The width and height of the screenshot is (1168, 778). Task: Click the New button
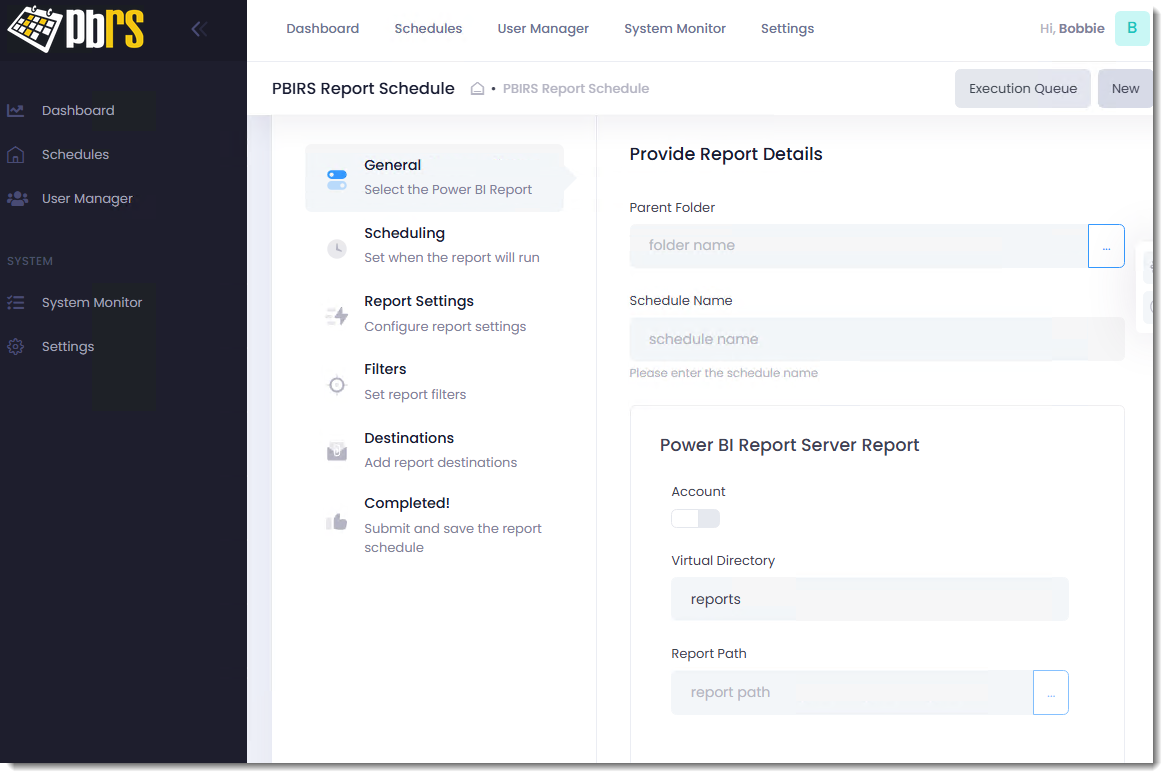[x=1125, y=89]
